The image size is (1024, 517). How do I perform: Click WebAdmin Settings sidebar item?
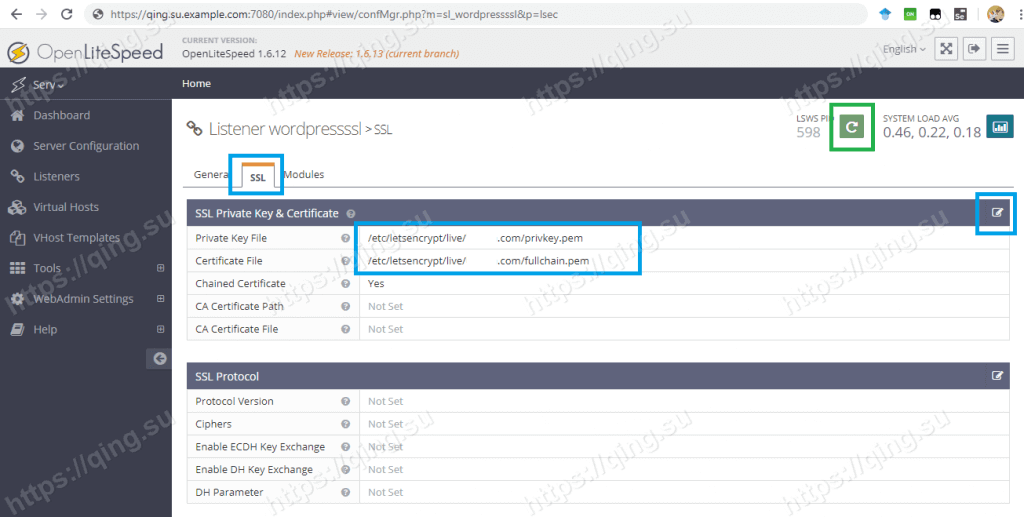point(83,299)
